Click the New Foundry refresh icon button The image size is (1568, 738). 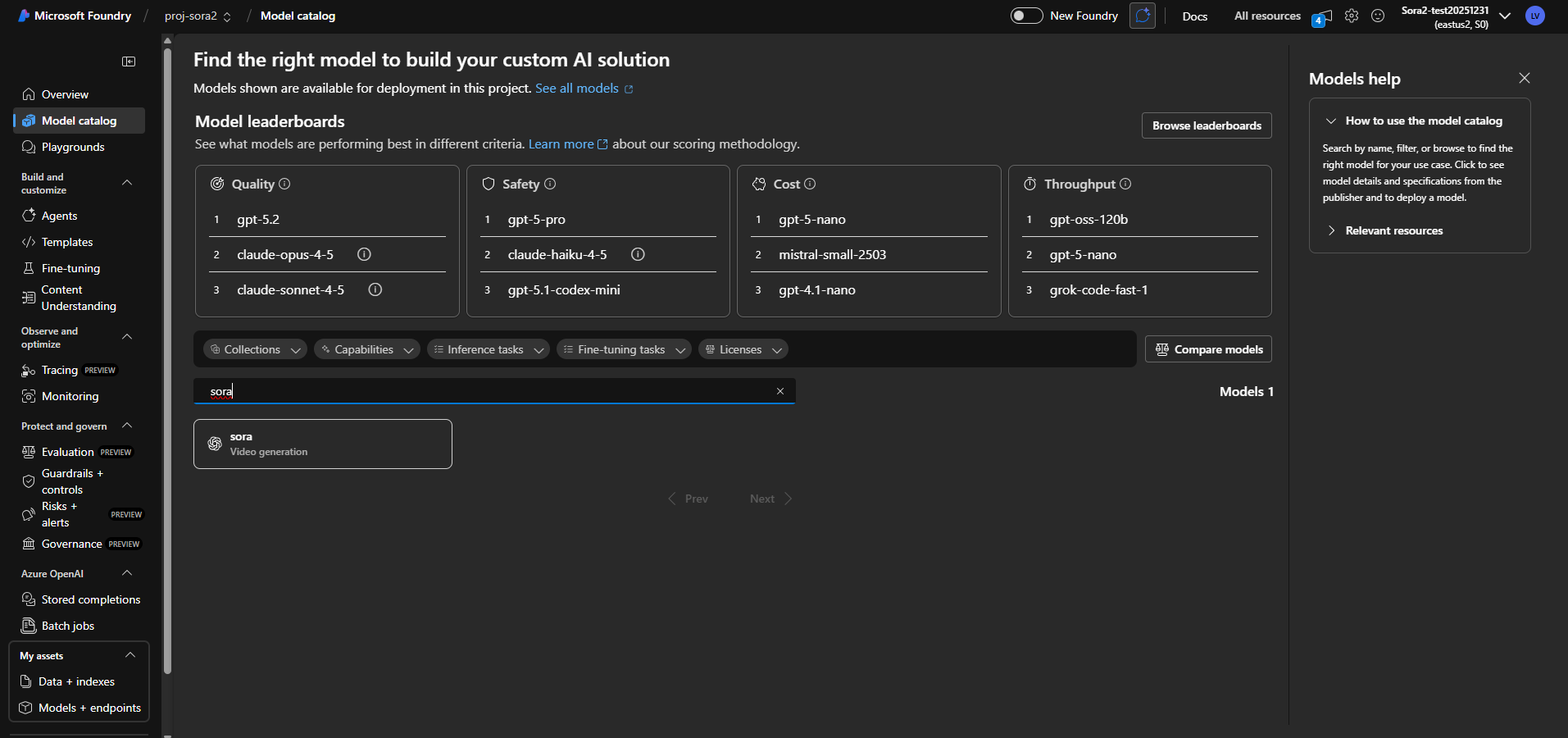point(1143,16)
